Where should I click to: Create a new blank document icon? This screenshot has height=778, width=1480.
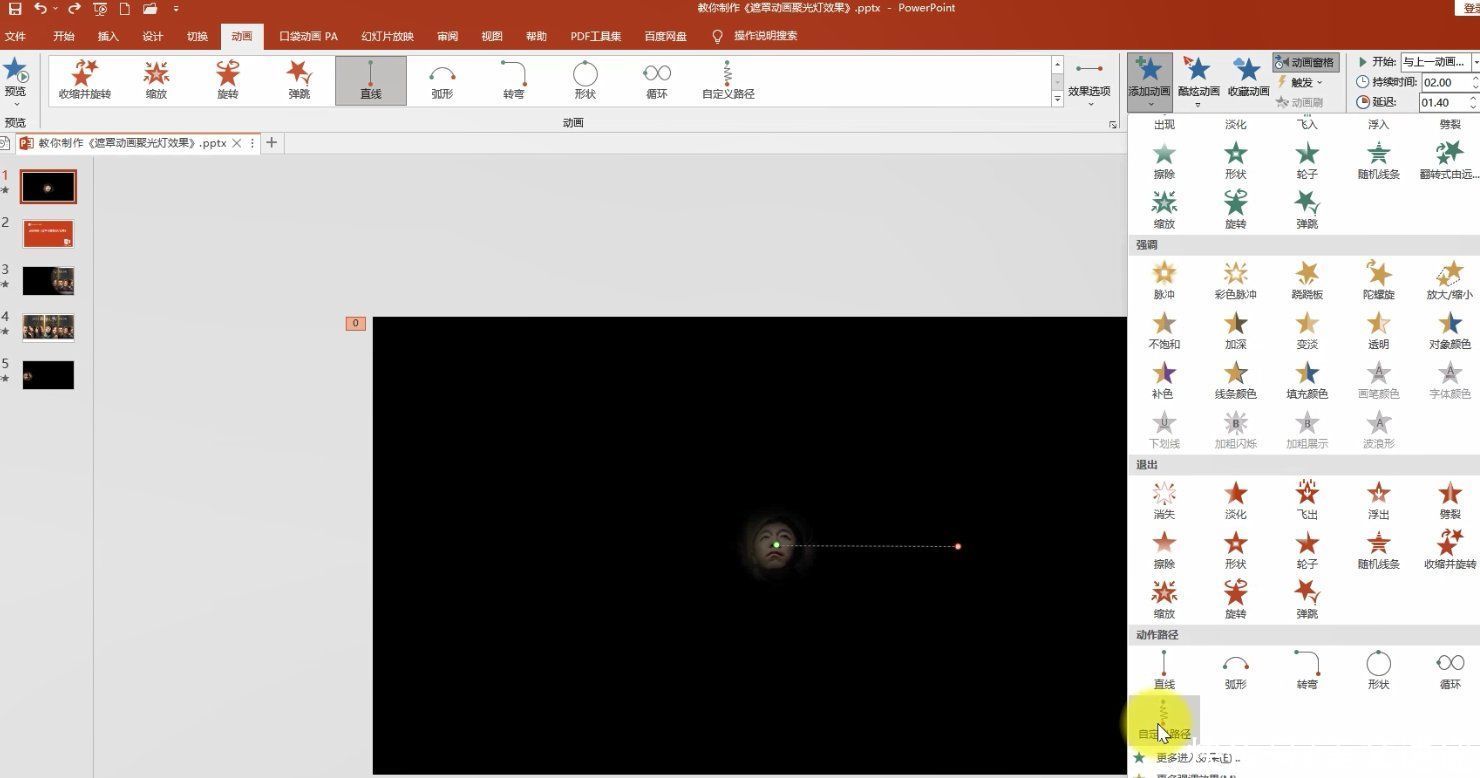click(125, 9)
